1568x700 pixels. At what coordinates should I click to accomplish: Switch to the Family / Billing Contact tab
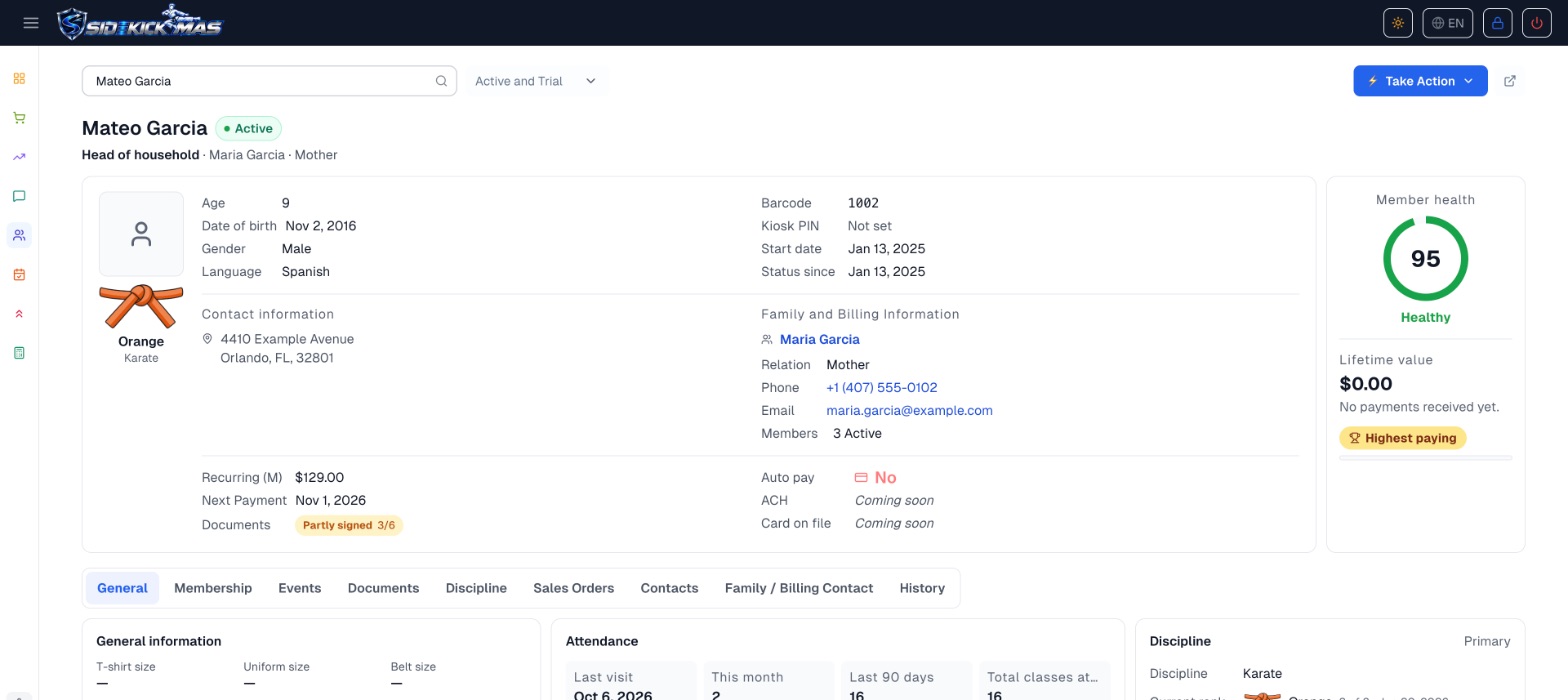(x=799, y=588)
